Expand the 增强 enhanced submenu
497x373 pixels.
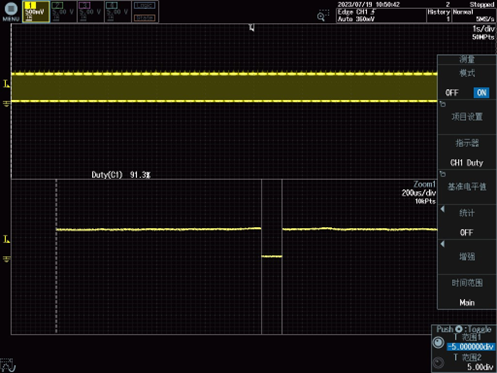[x=467, y=257]
